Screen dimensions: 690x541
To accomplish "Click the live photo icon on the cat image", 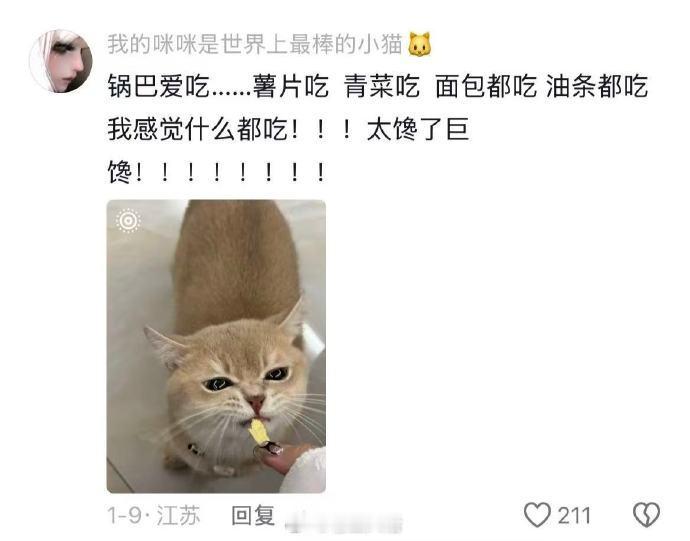I will pos(128,220).
